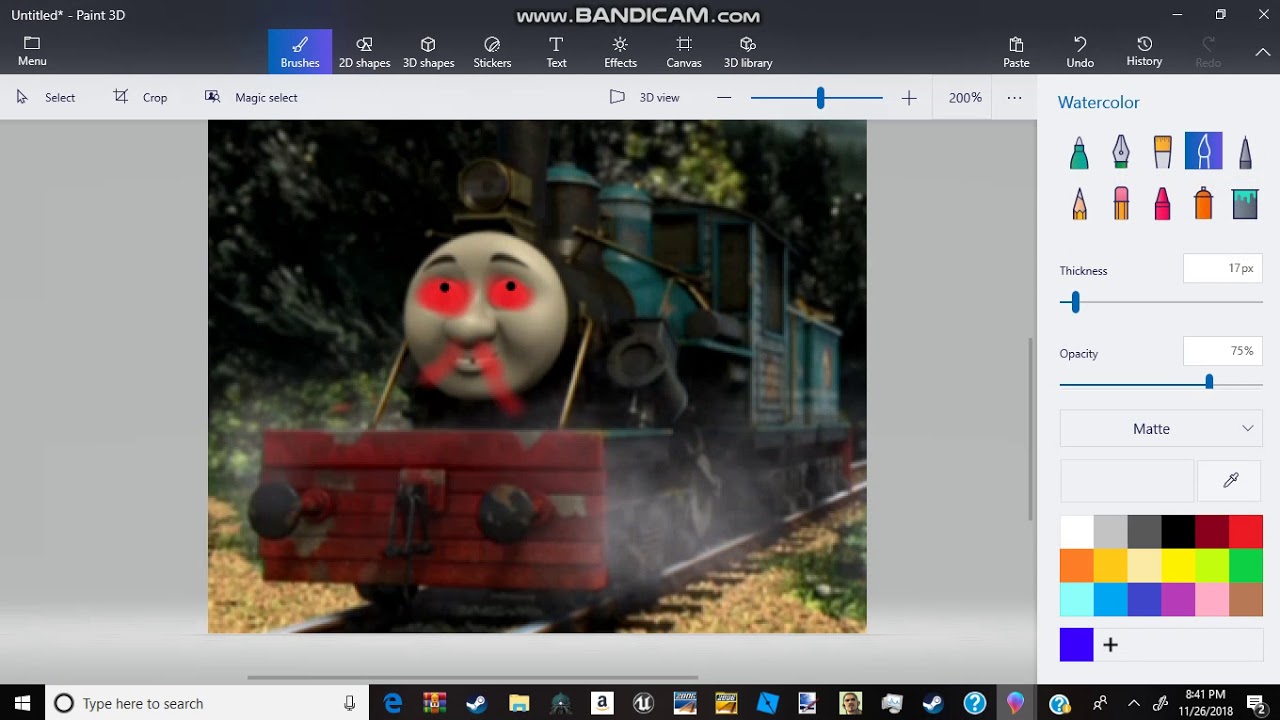The height and width of the screenshot is (720, 1280).
Task: Open Microsoft Edge from the taskbar
Action: point(393,703)
